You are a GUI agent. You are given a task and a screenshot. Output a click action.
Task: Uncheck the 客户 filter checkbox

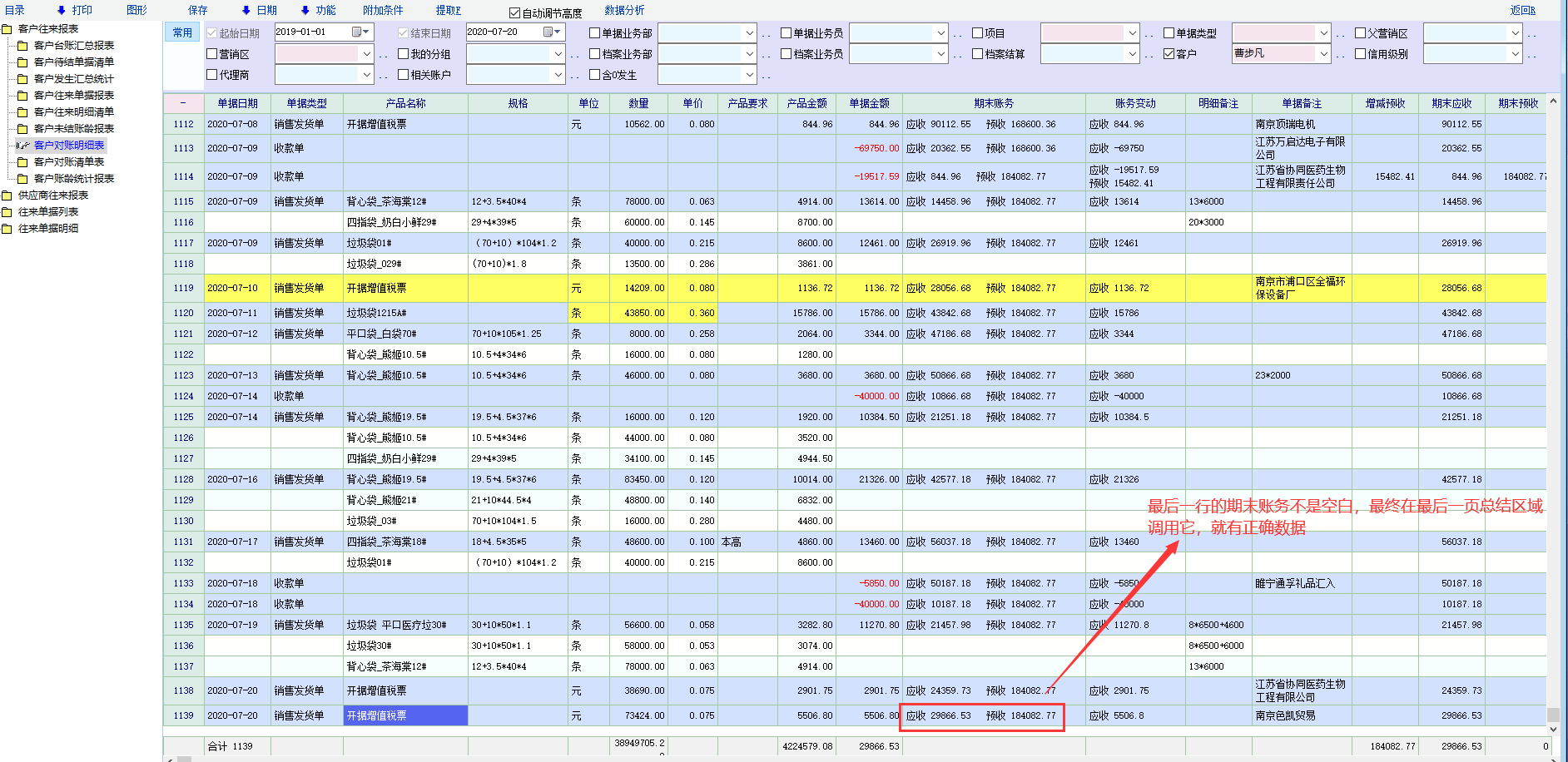point(1169,54)
